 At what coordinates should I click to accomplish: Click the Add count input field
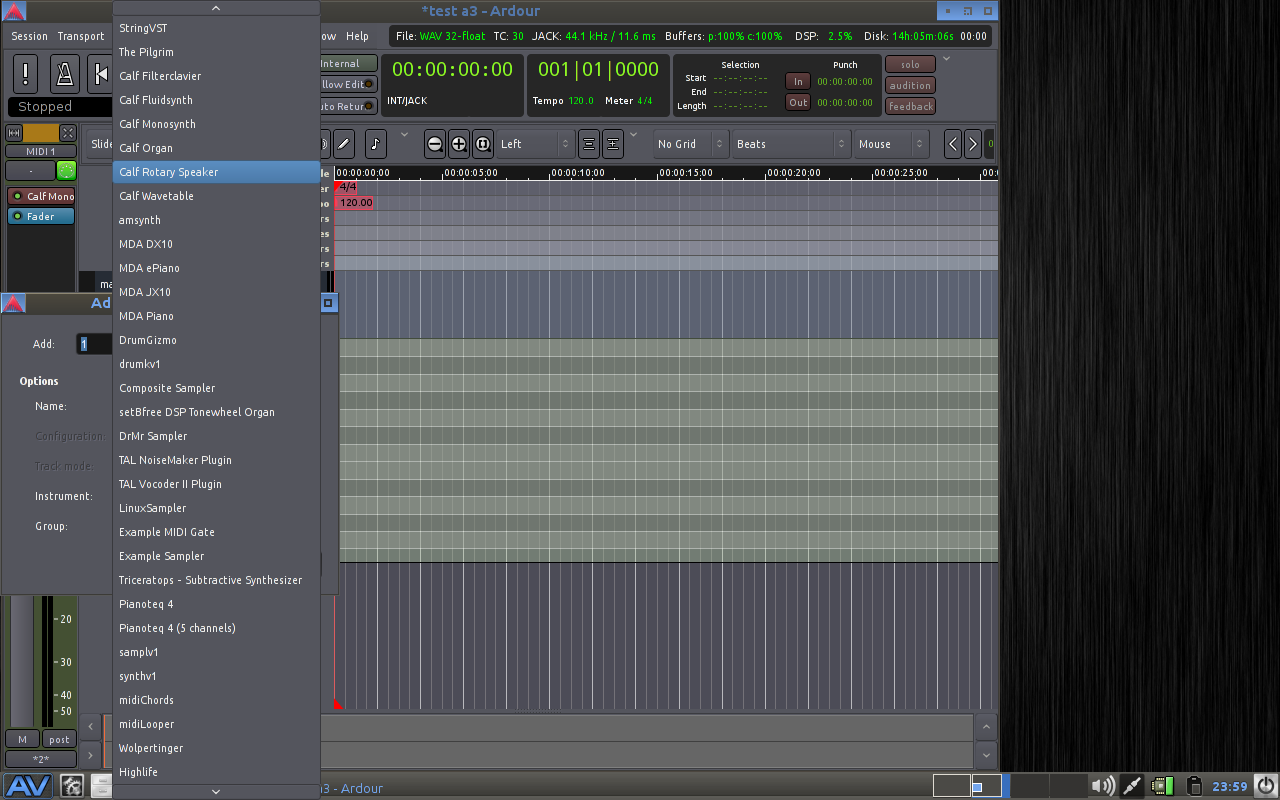[x=95, y=344]
